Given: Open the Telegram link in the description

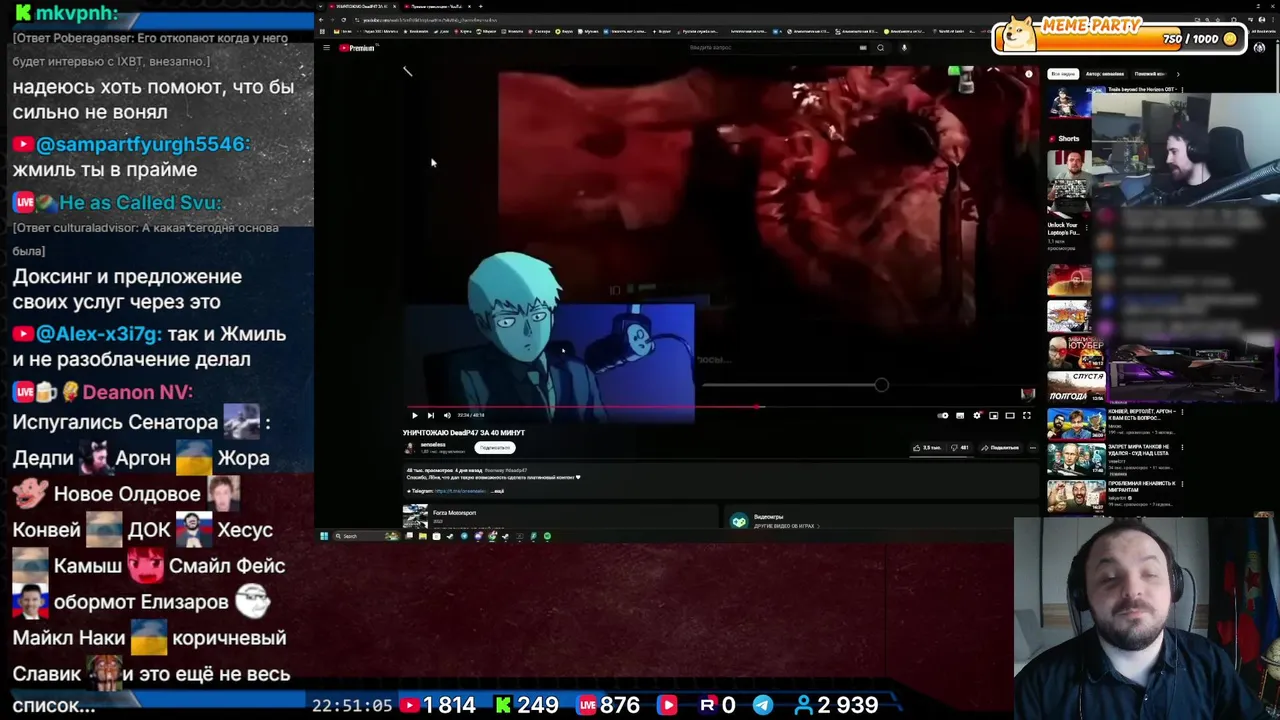Looking at the screenshot, I should pos(461,491).
